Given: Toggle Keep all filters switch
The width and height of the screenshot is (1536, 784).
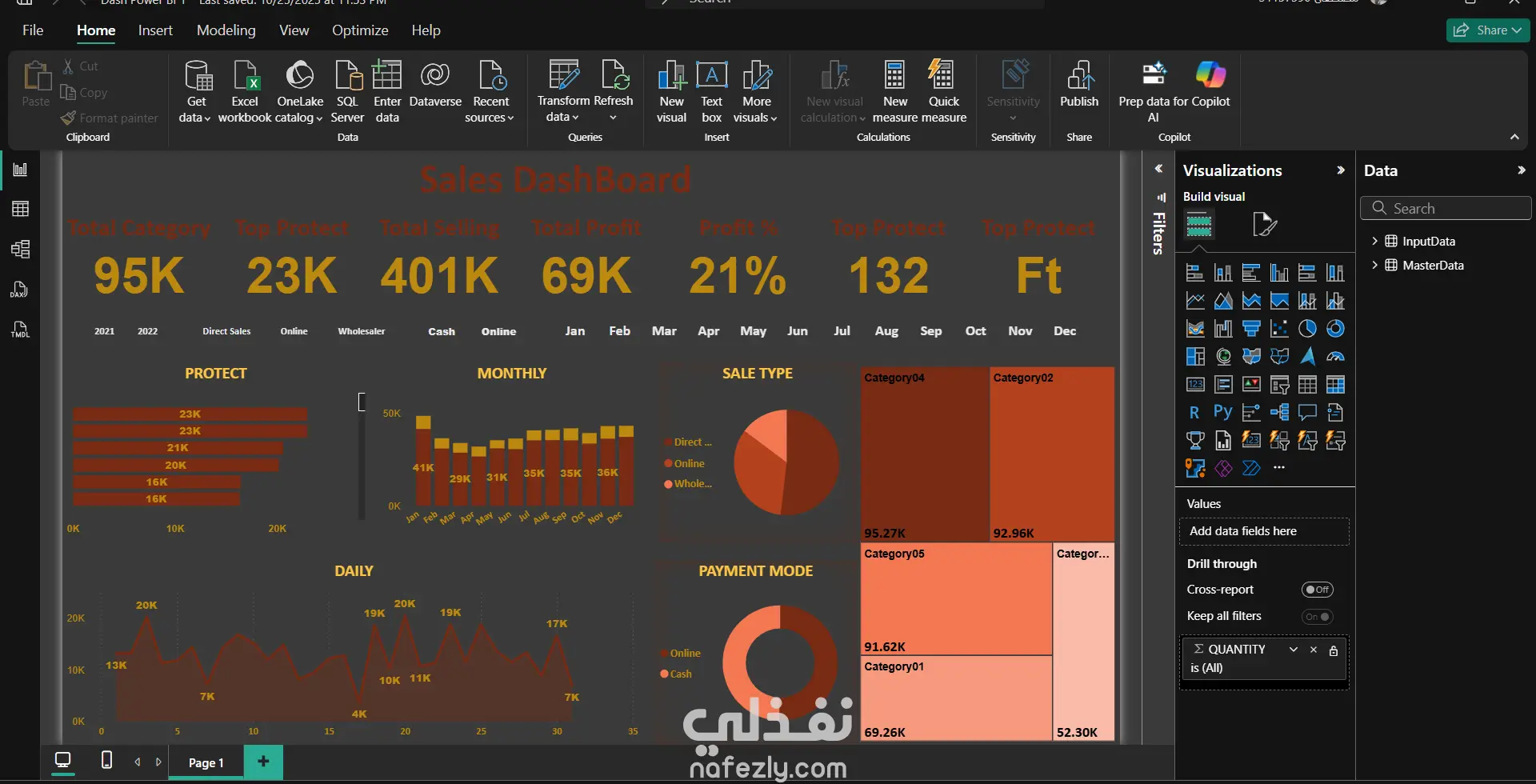Looking at the screenshot, I should (1317, 617).
